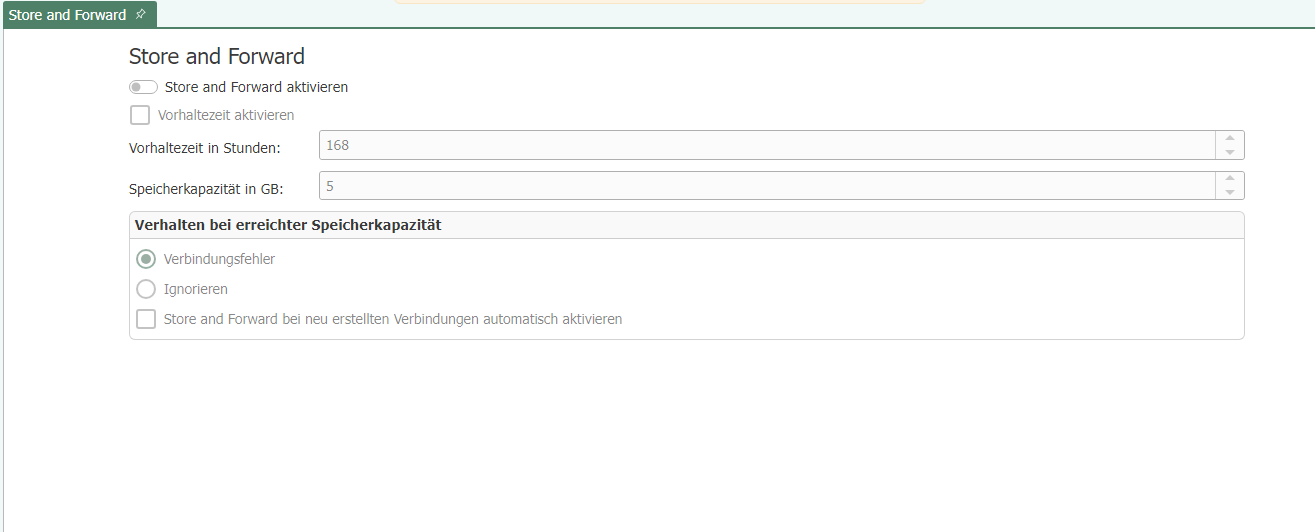Choose the Ignorieren radio option
Screen dimensions: 1315x532
(146, 289)
